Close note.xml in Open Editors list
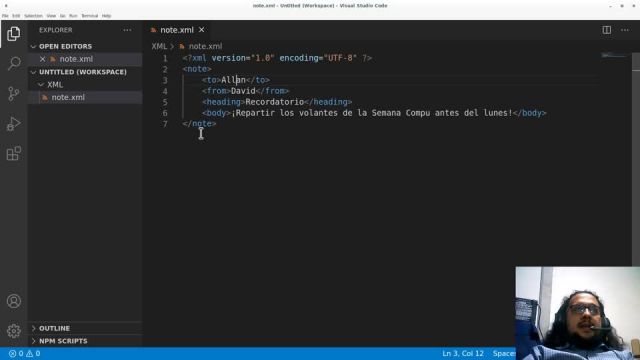This screenshot has width=640, height=360. (42, 59)
